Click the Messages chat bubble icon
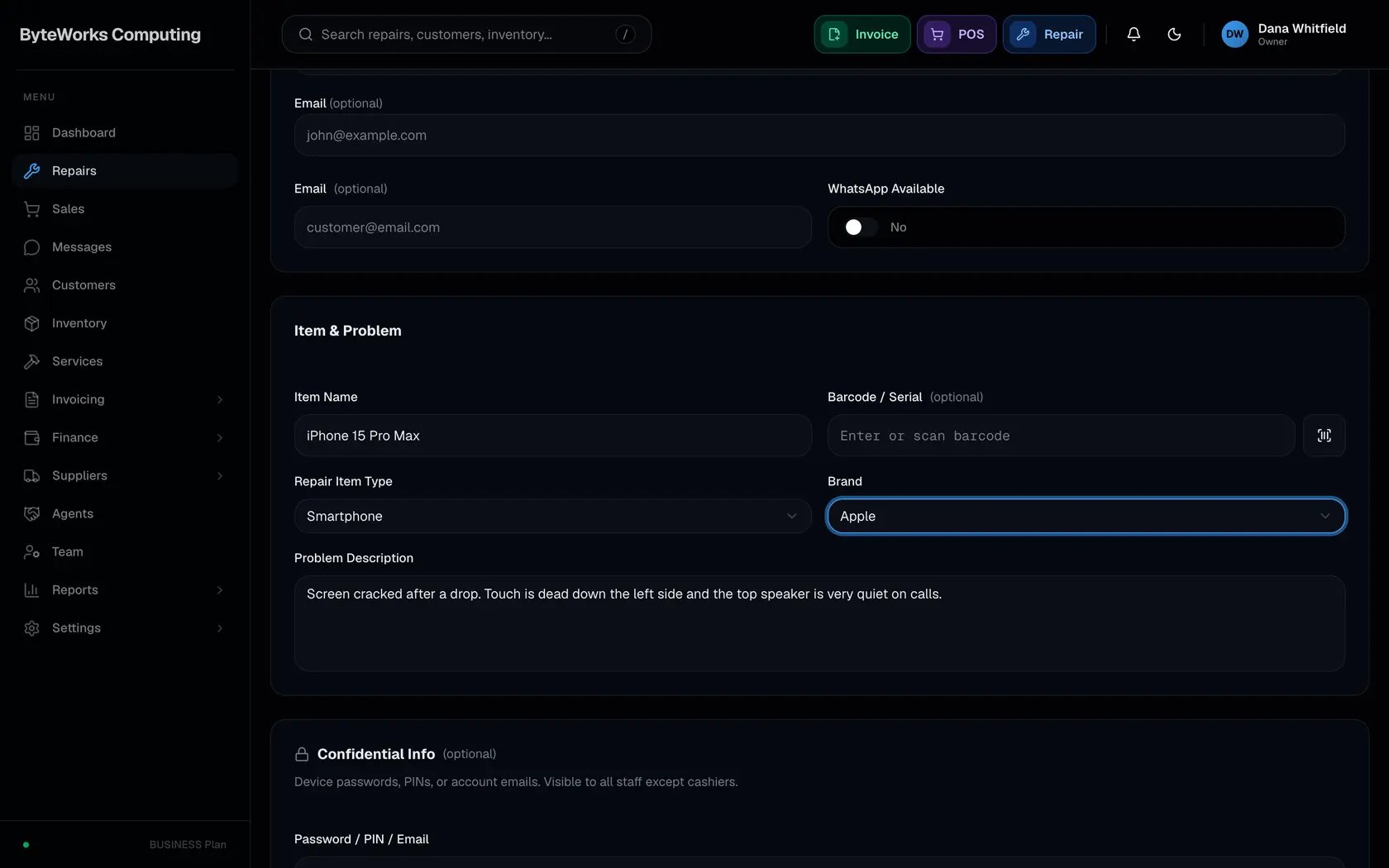Viewport: 1389px width, 868px height. coord(32,247)
